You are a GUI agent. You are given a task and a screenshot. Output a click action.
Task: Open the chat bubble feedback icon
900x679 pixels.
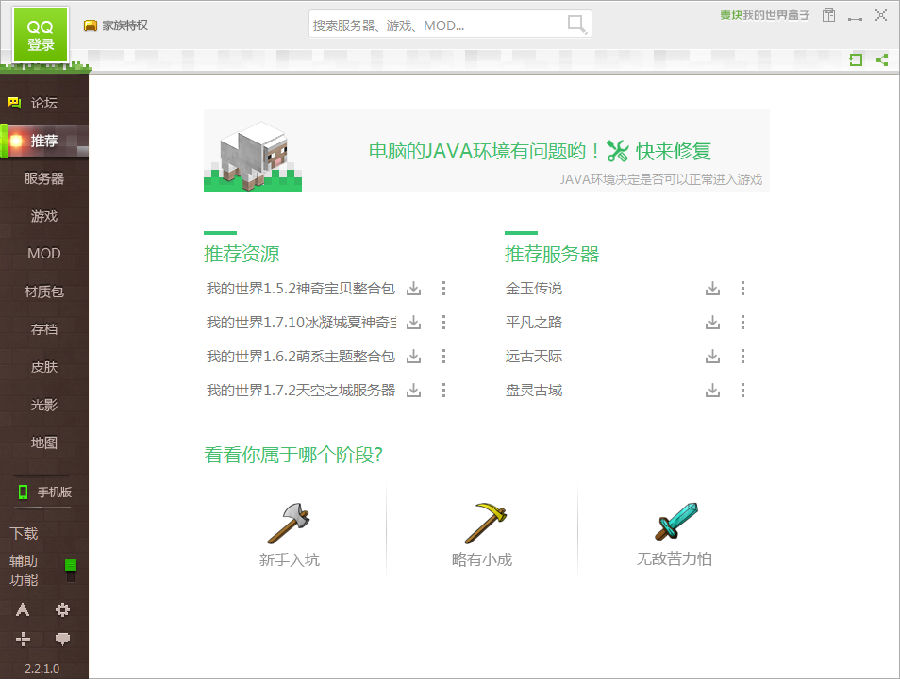63,638
